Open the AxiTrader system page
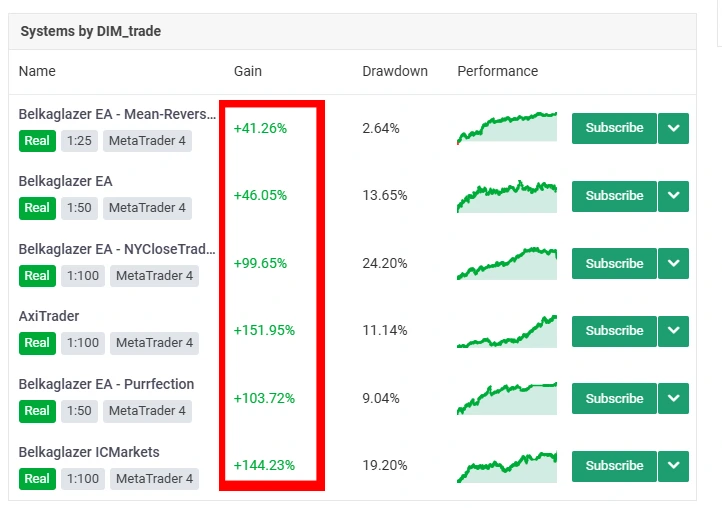 coord(48,316)
